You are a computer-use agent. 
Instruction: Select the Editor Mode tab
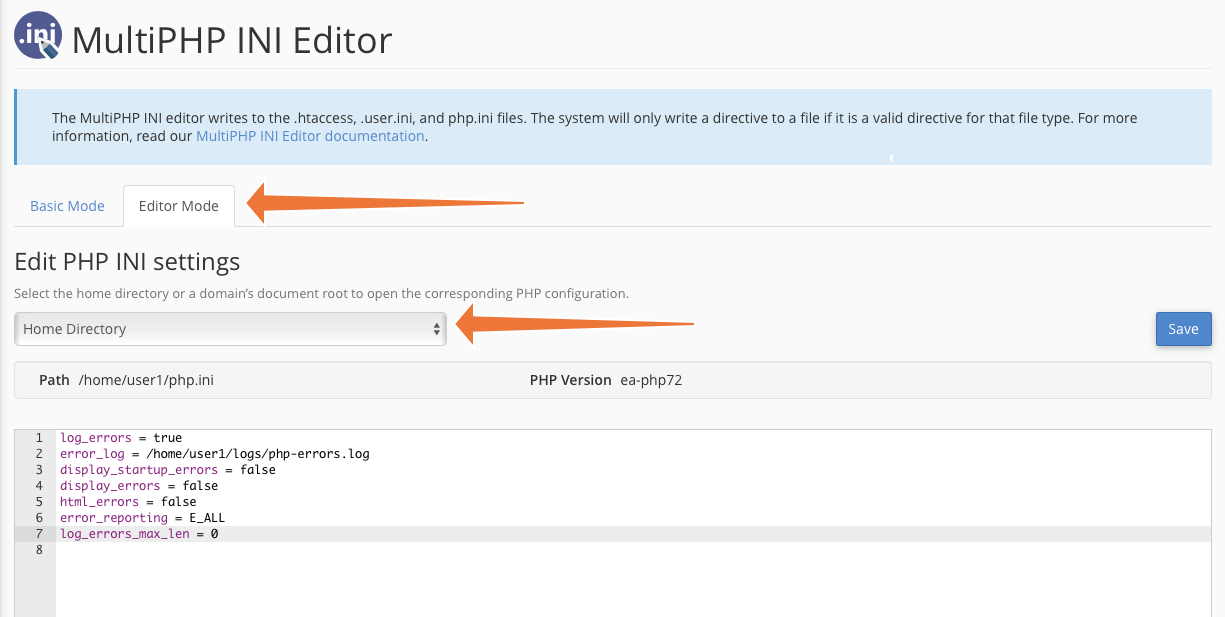tap(178, 205)
